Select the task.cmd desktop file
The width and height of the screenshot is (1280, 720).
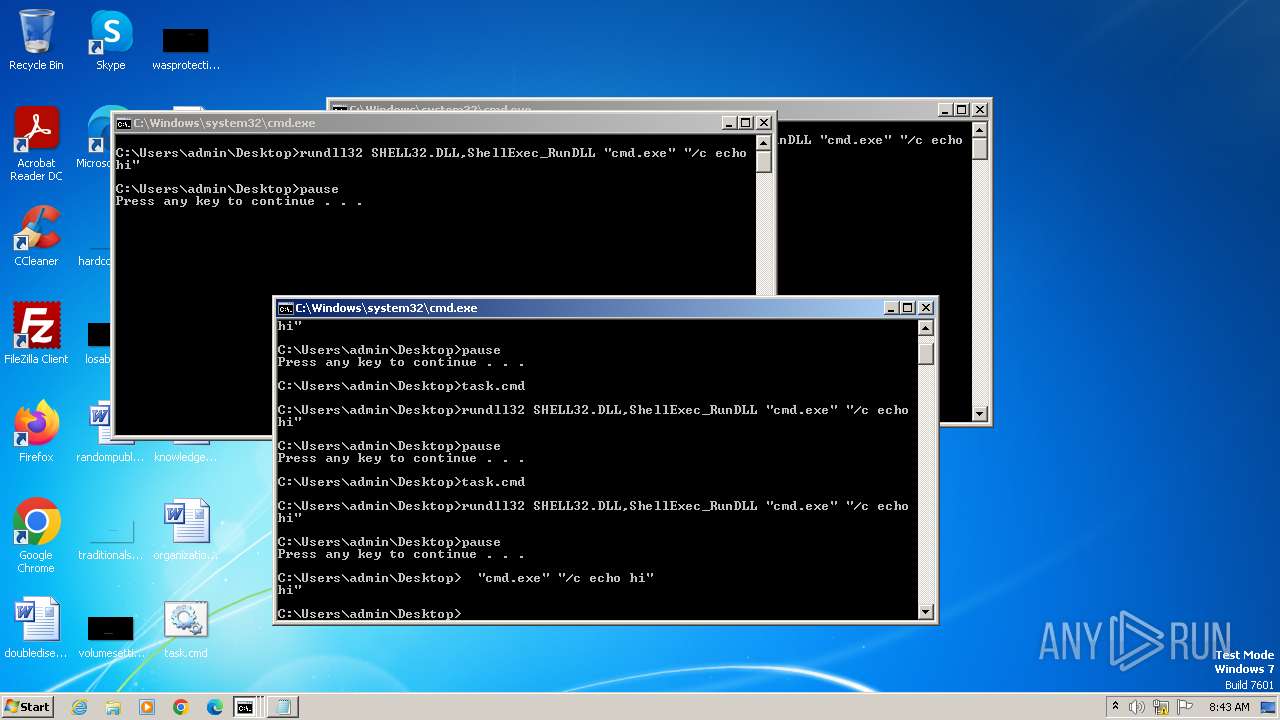click(x=185, y=628)
